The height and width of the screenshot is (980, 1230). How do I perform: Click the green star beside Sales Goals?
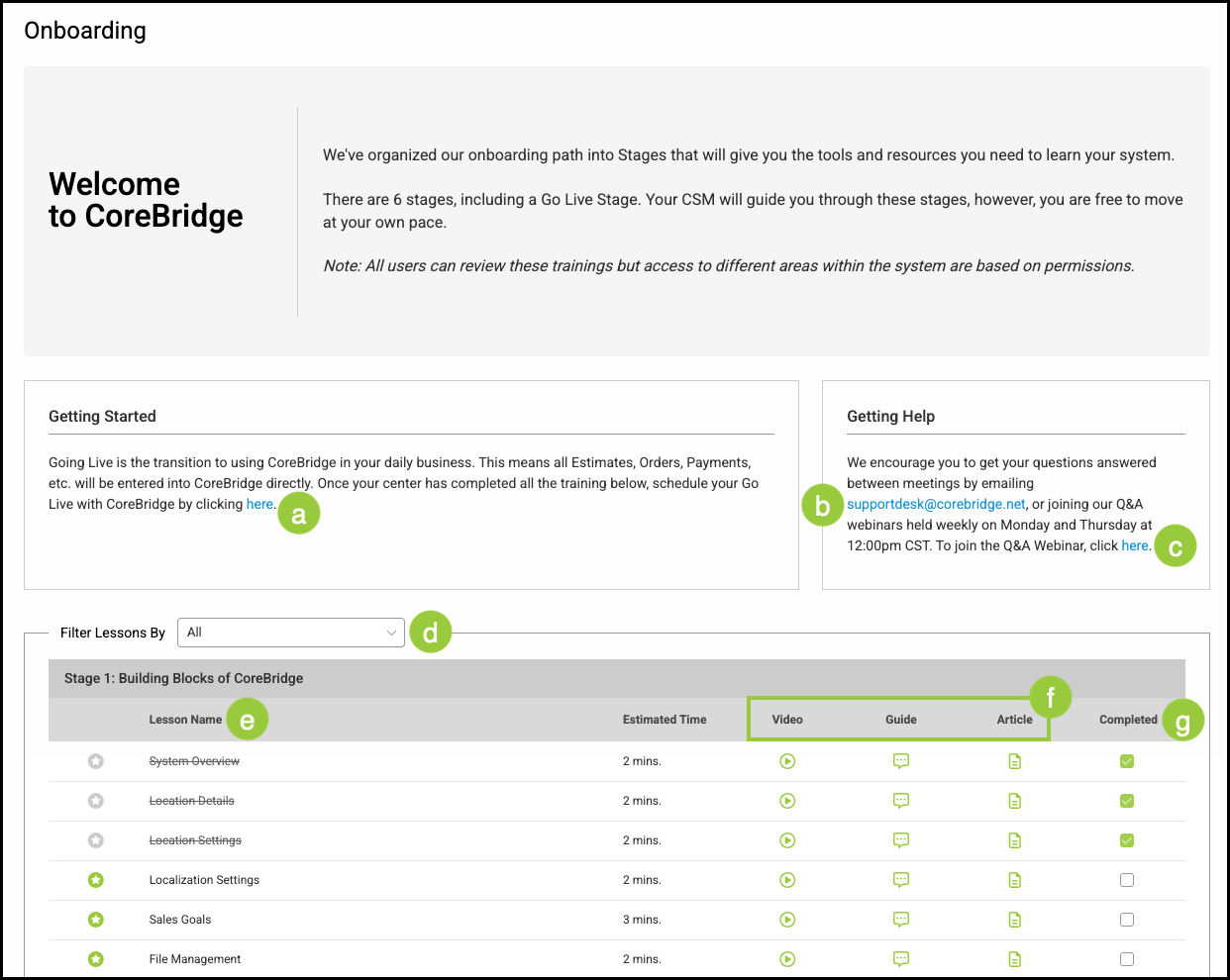pyautogui.click(x=96, y=920)
